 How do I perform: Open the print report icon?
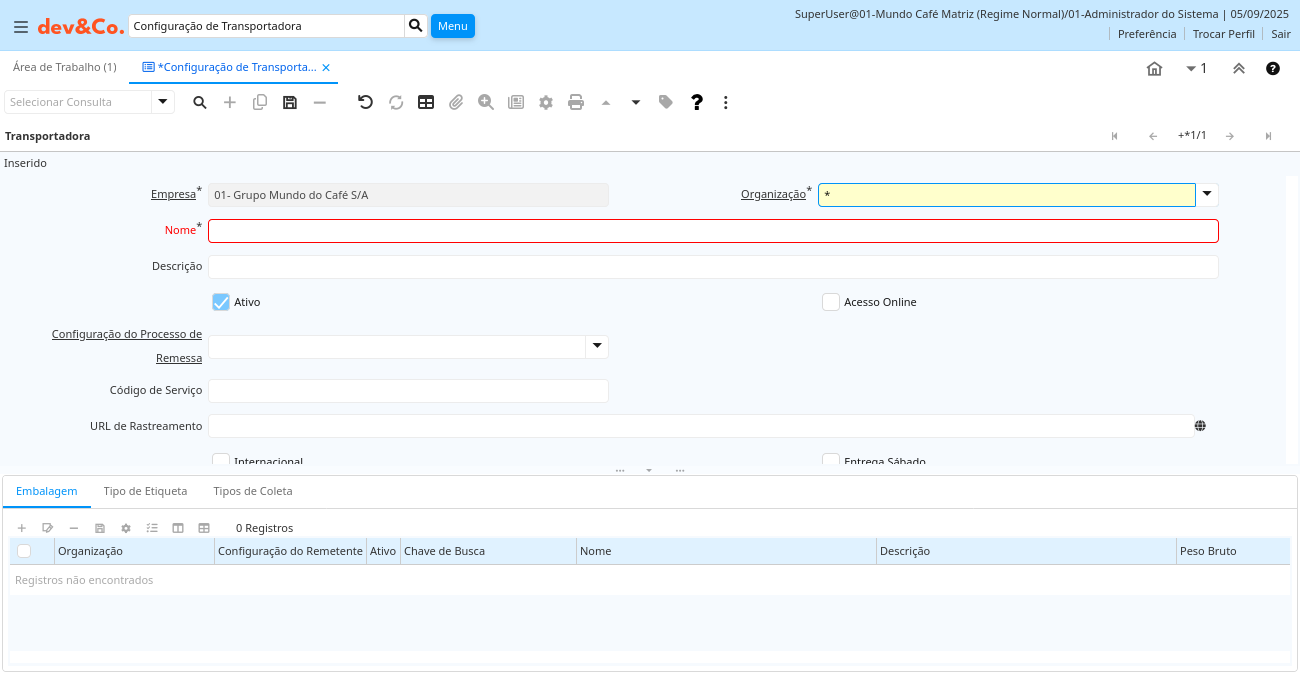[576, 102]
